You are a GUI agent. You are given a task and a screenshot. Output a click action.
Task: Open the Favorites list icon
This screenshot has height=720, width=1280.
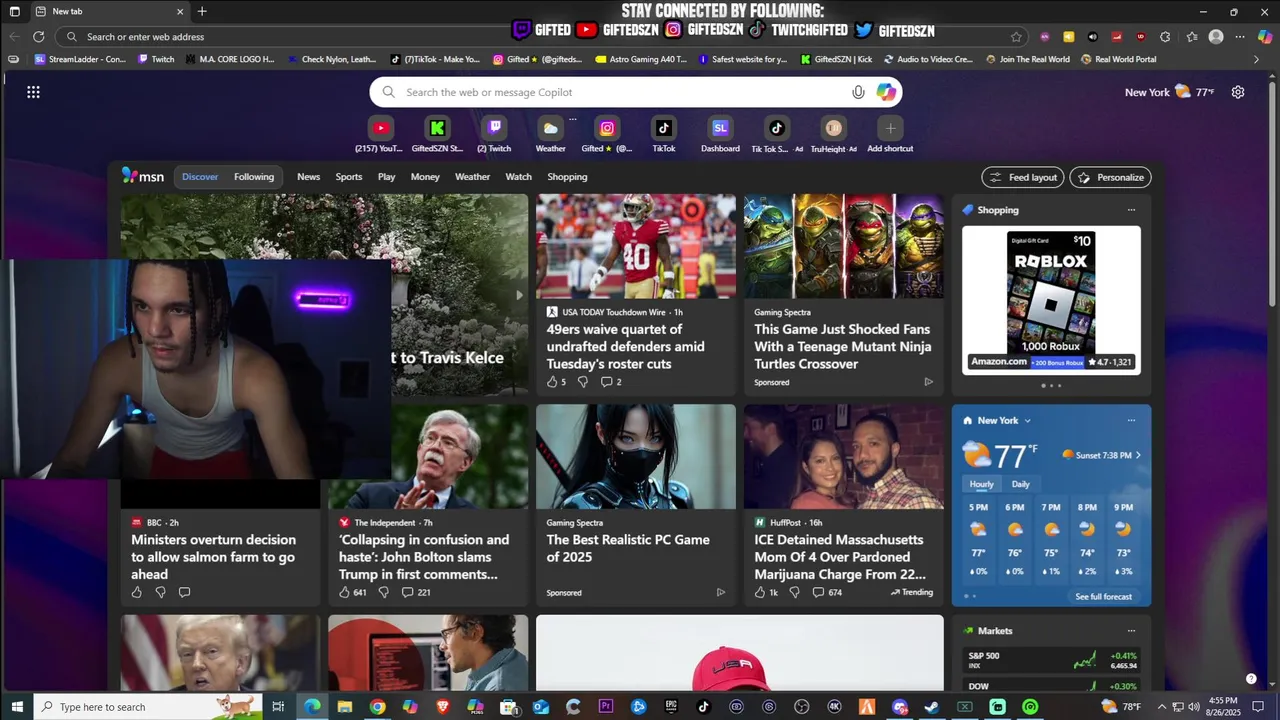tap(1192, 37)
